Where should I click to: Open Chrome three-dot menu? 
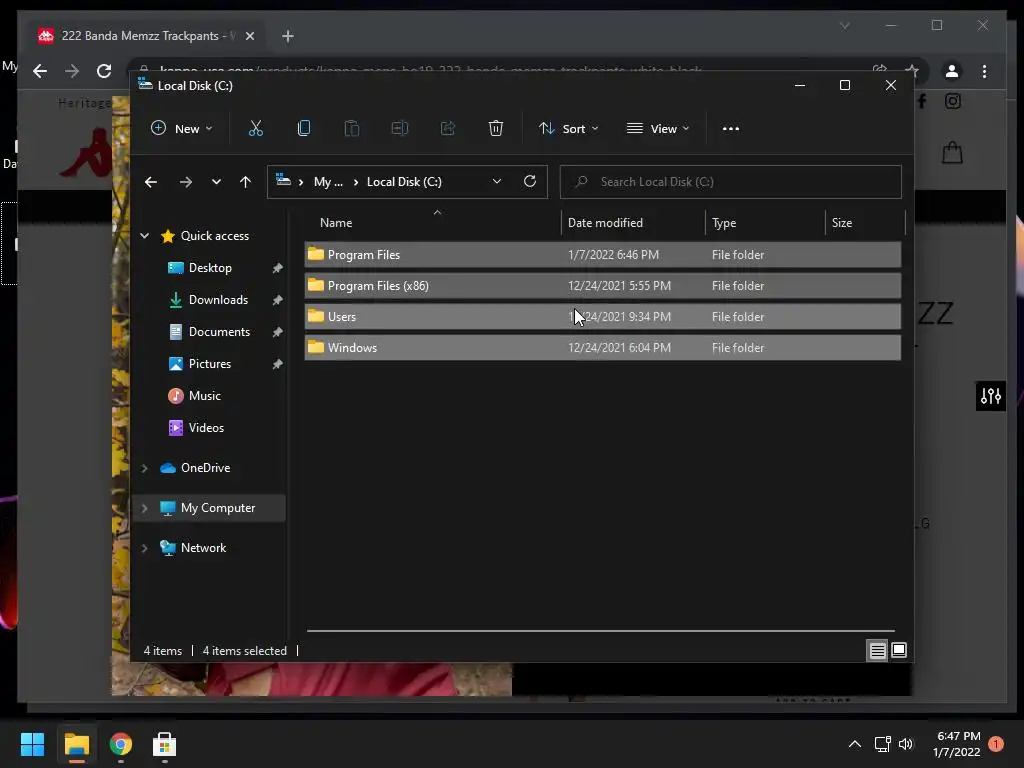(x=984, y=71)
